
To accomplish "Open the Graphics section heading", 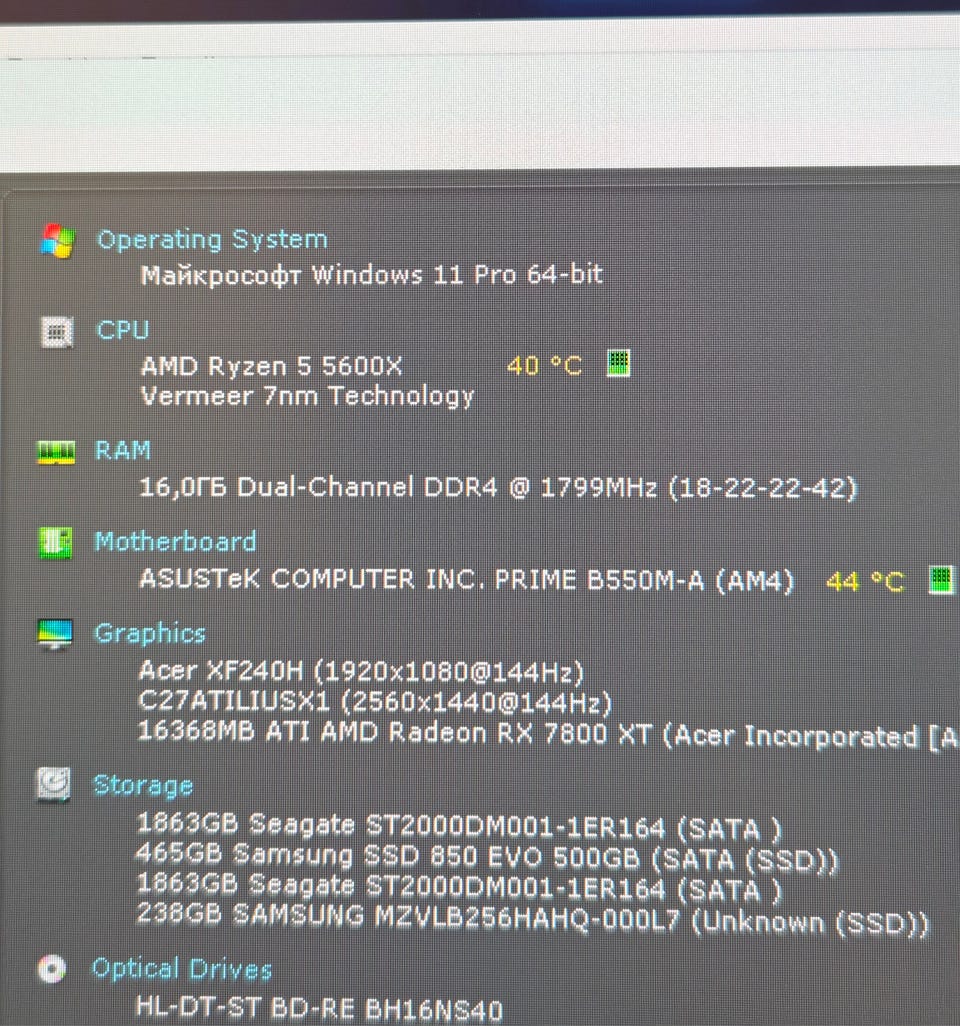I will 150,634.
